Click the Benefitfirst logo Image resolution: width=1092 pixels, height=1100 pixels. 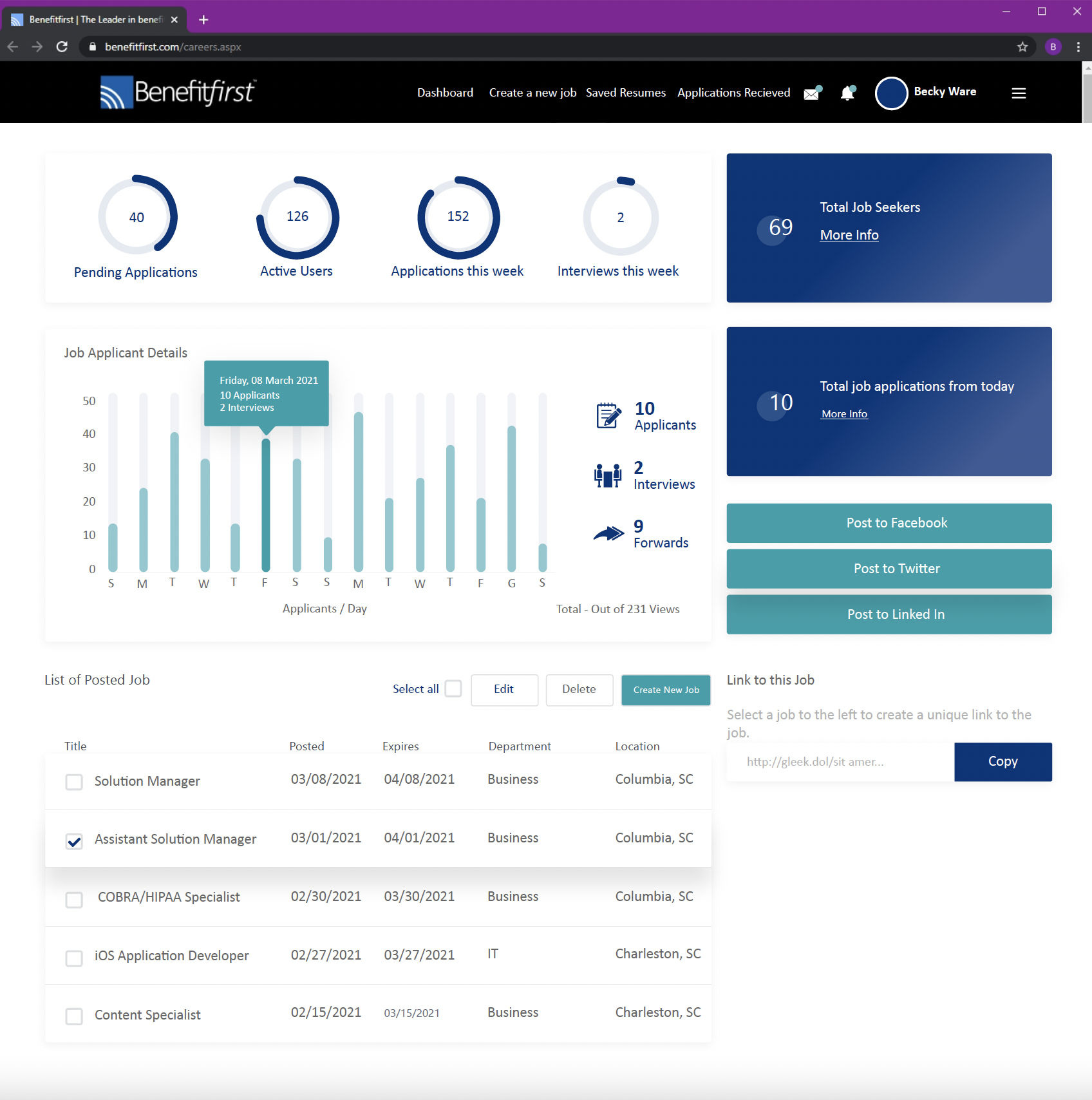[178, 93]
